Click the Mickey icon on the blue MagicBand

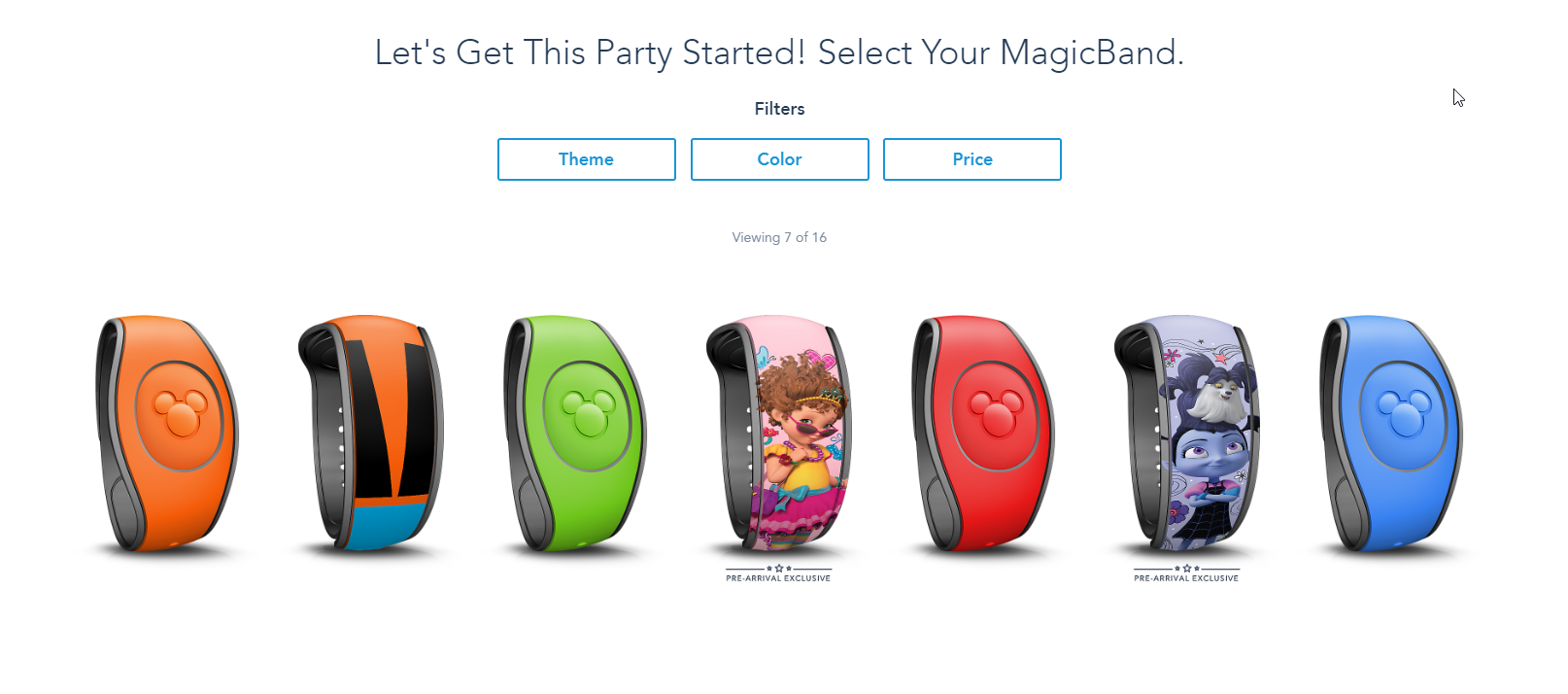(x=1405, y=413)
